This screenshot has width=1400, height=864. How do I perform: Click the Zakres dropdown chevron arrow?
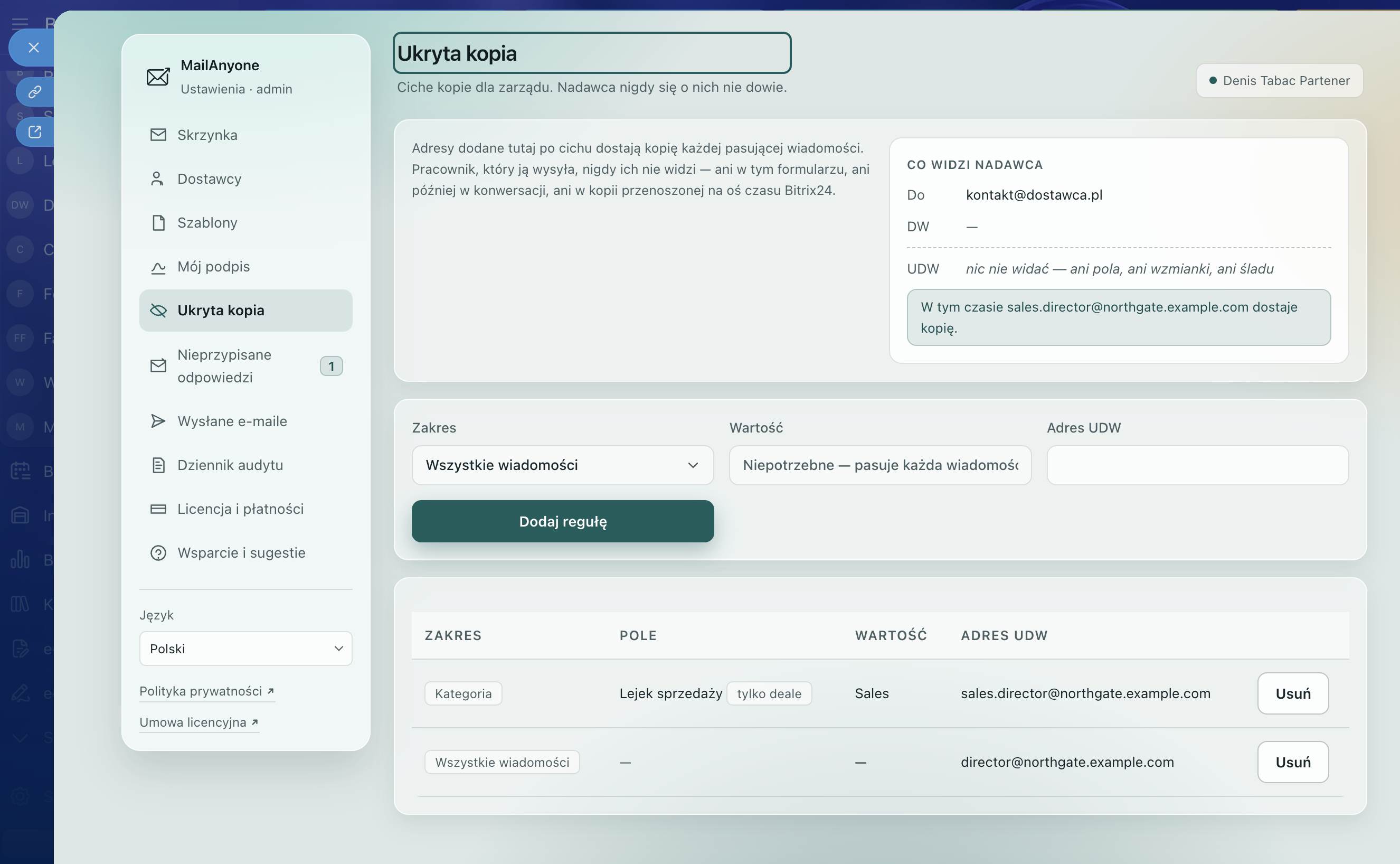pos(693,465)
